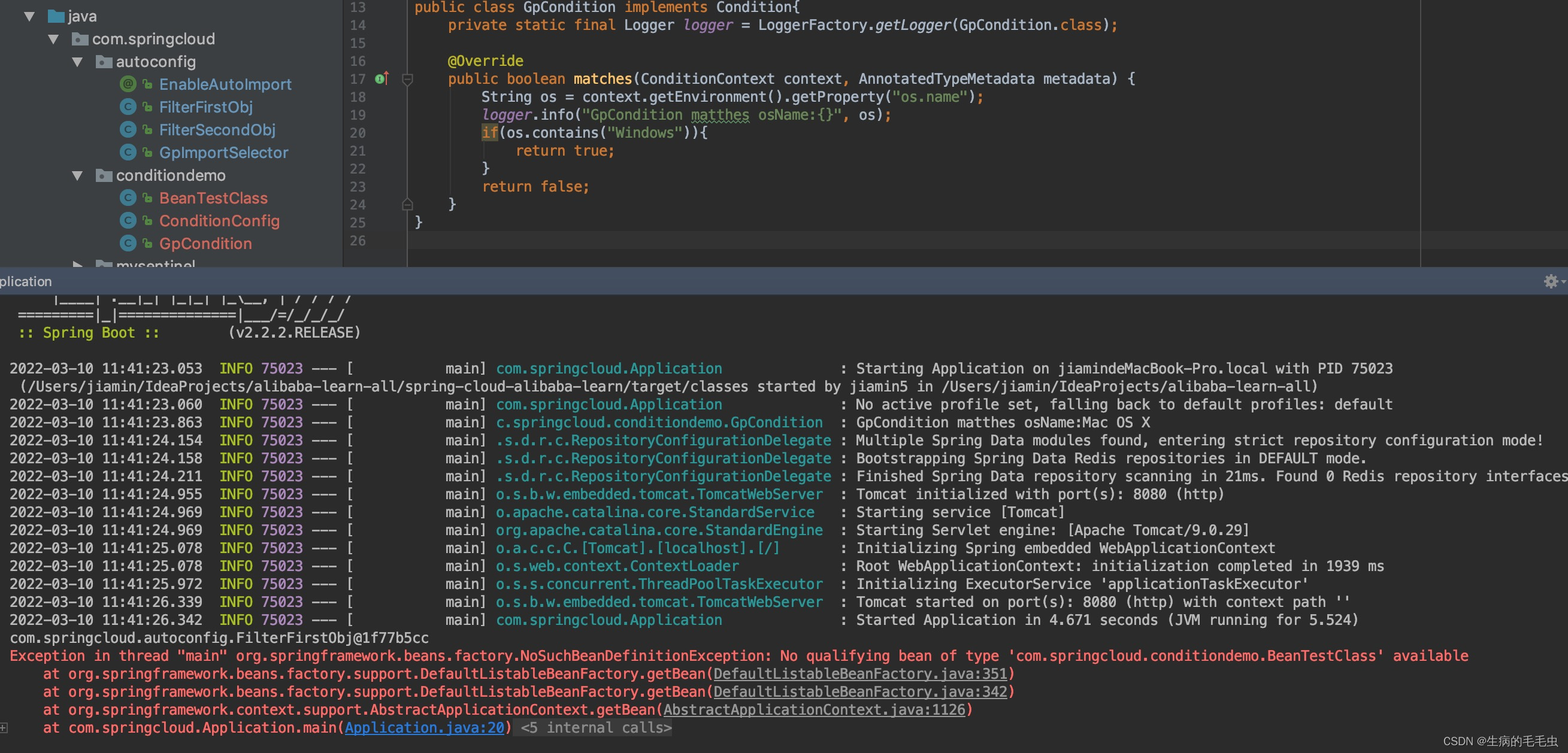The width and height of the screenshot is (1568, 753).
Task: Click the conditiondemo package folder icon
Action: [x=104, y=175]
